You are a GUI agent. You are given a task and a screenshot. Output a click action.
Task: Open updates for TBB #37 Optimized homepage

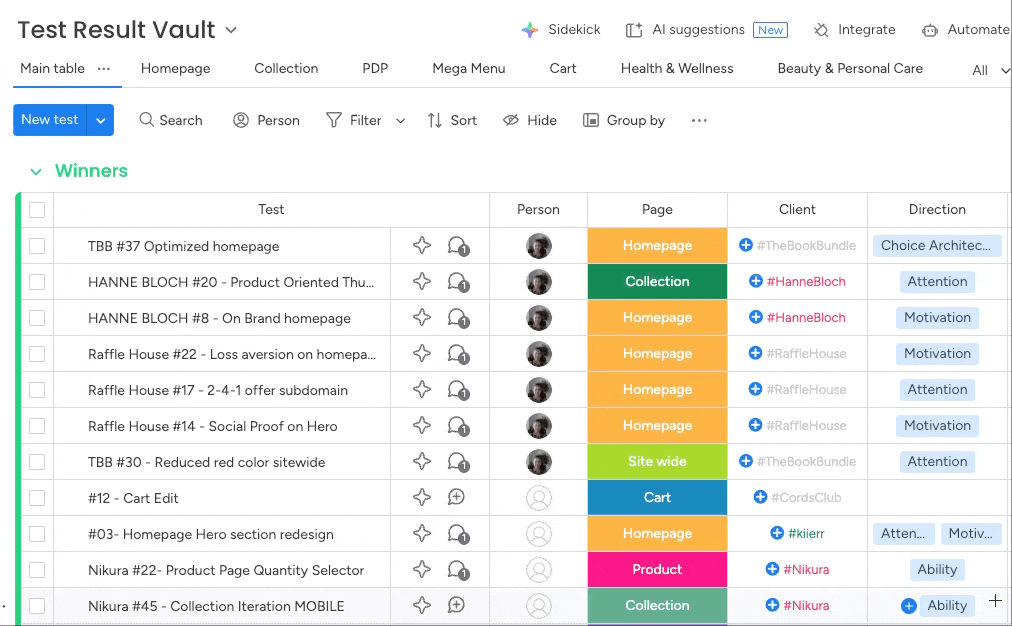pos(458,246)
